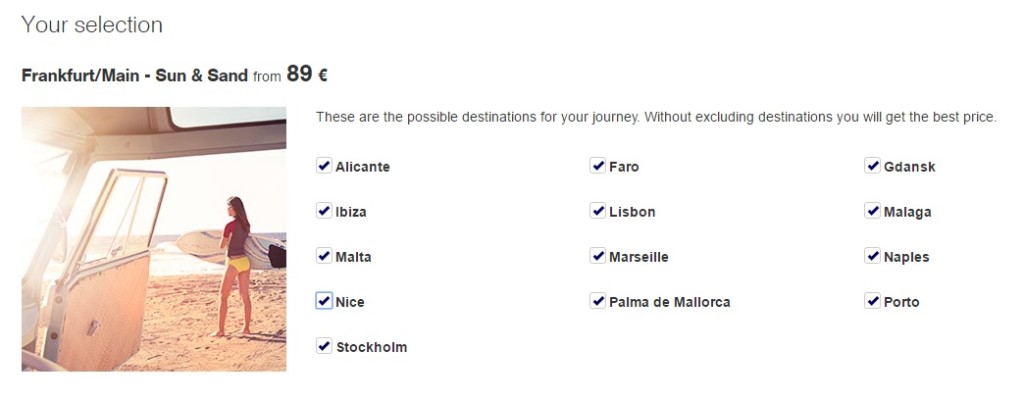1024x400 pixels.
Task: Click the Marseille label text
Action: (x=638, y=257)
